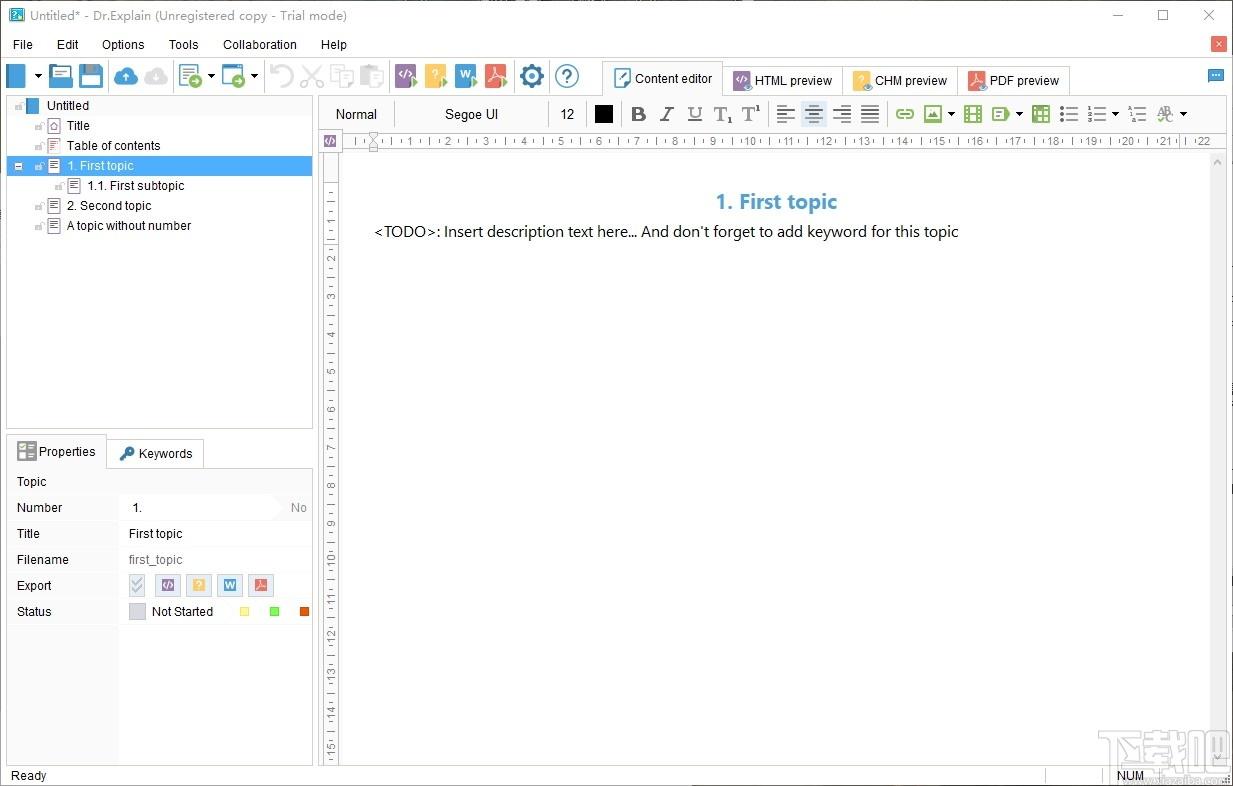
Task: Export to HTML with the purple toolbar icon
Action: 406,76
